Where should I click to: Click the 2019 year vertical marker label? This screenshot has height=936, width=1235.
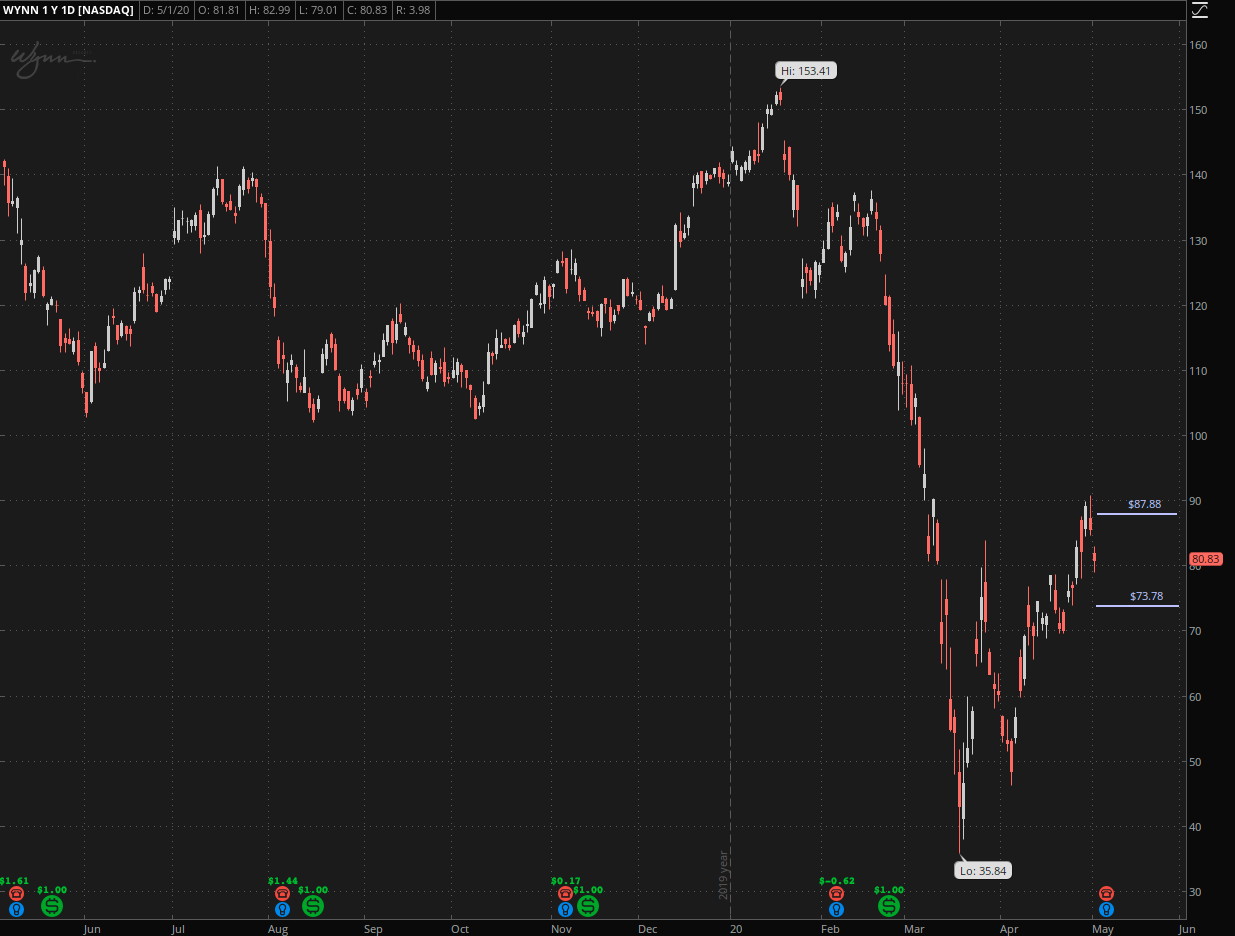pyautogui.click(x=723, y=875)
